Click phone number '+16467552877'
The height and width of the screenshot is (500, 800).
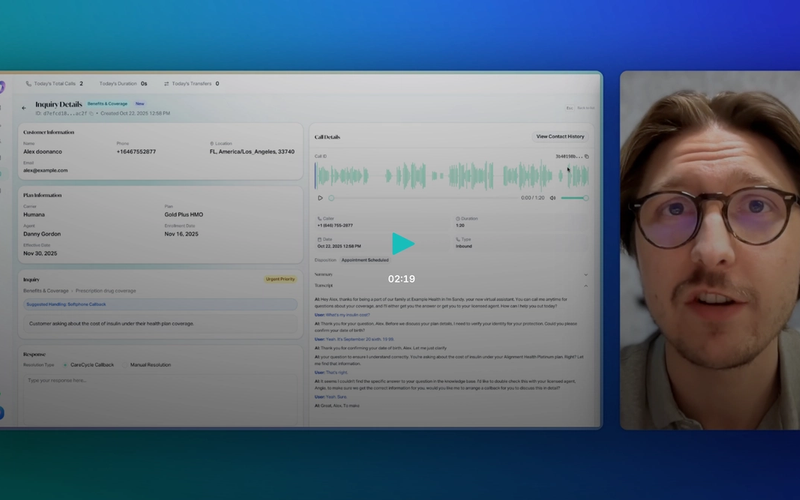(136, 152)
